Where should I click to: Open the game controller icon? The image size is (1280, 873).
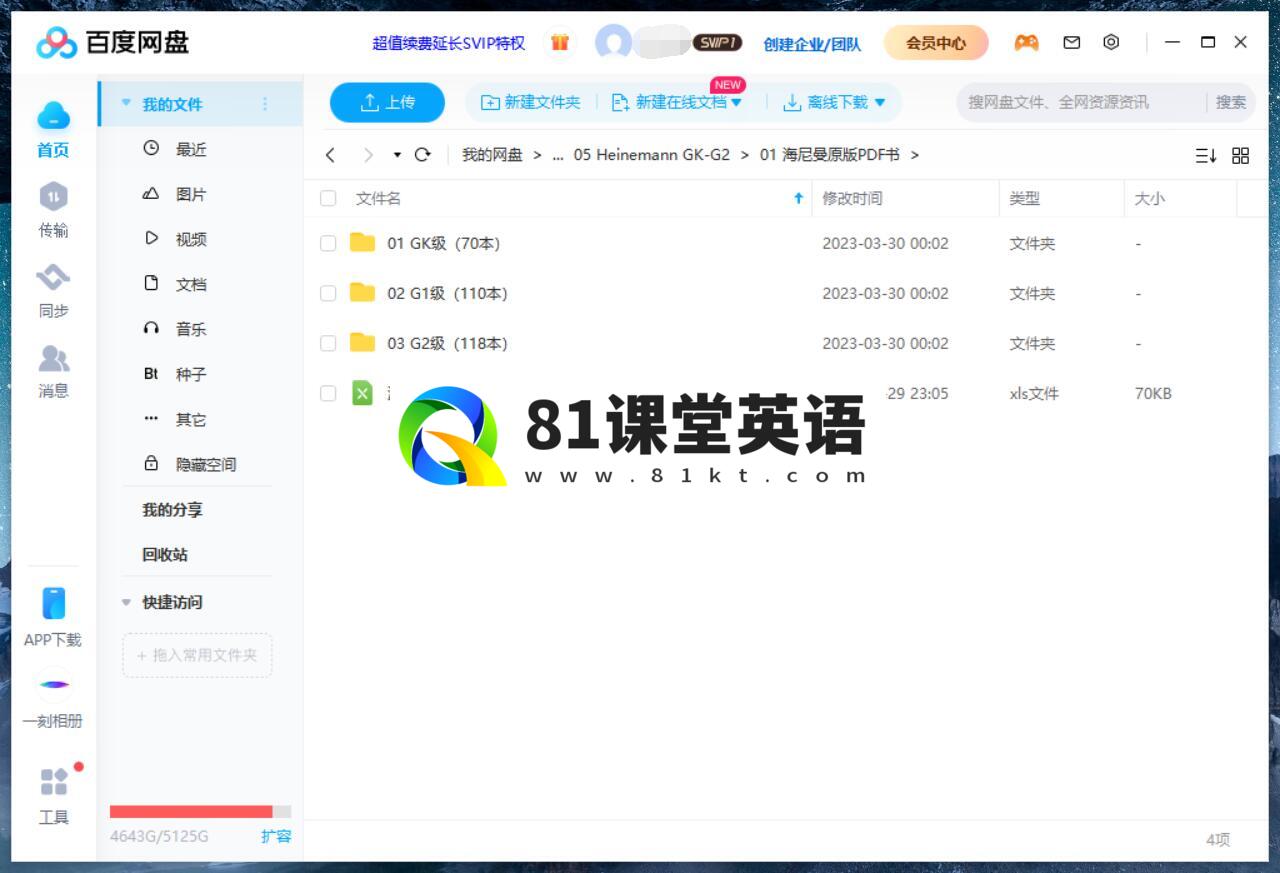(x=1026, y=43)
